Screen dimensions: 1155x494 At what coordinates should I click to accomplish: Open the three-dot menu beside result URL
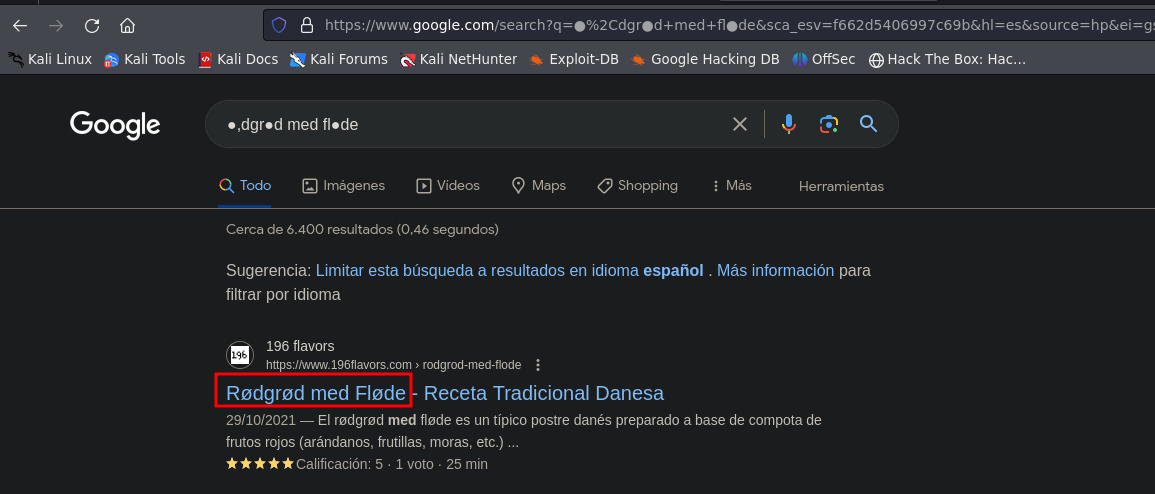point(538,365)
